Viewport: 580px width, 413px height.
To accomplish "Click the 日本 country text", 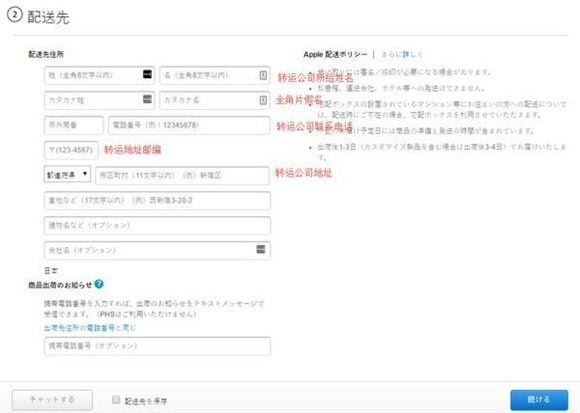I will (51, 271).
